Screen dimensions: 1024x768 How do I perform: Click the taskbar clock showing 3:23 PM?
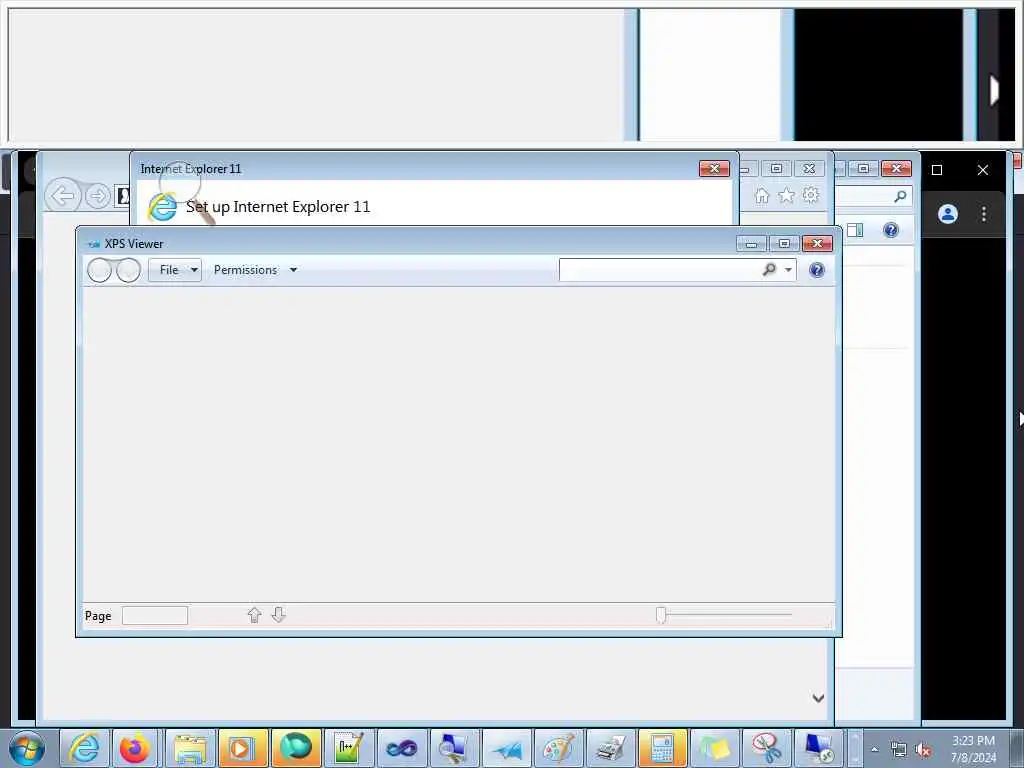pos(973,749)
